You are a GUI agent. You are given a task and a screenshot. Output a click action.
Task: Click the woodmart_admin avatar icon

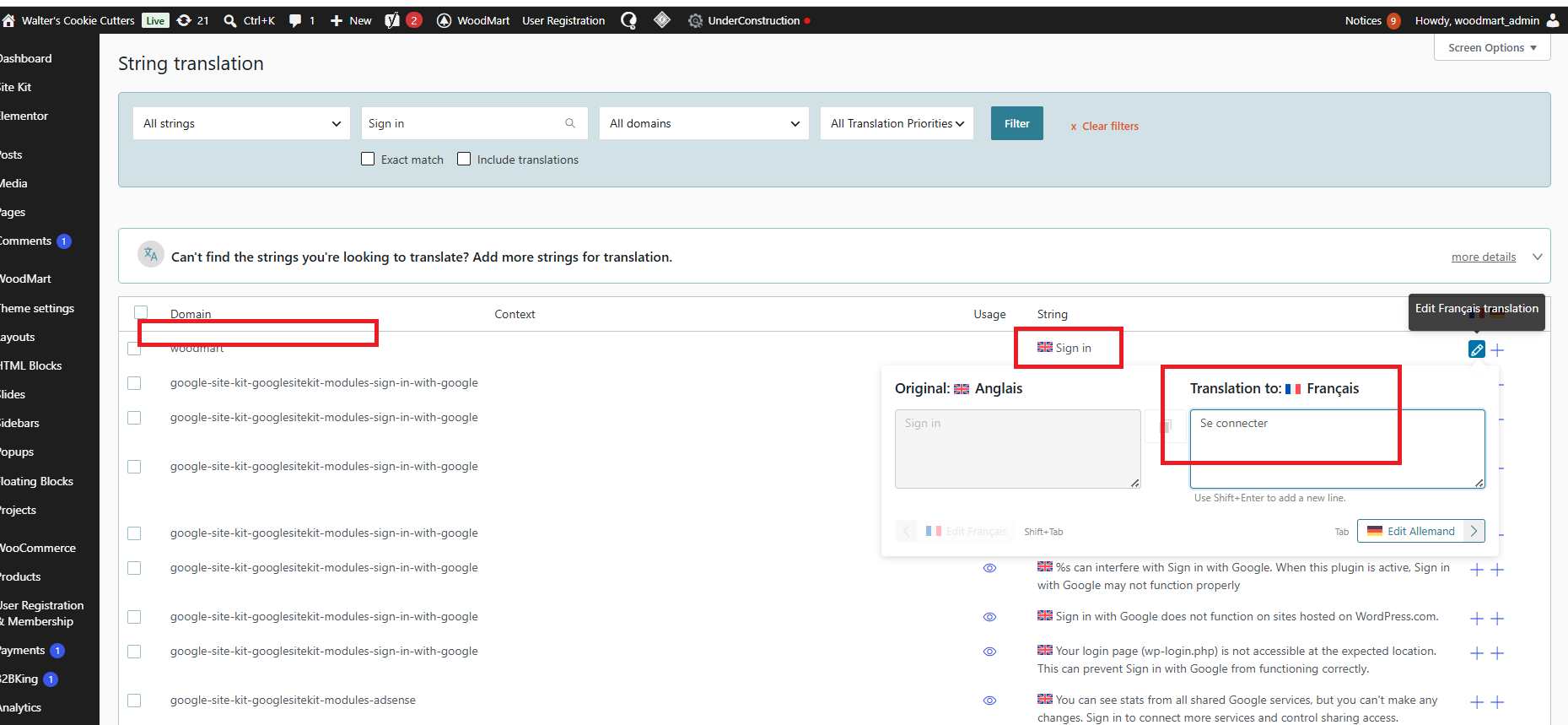(x=1553, y=20)
